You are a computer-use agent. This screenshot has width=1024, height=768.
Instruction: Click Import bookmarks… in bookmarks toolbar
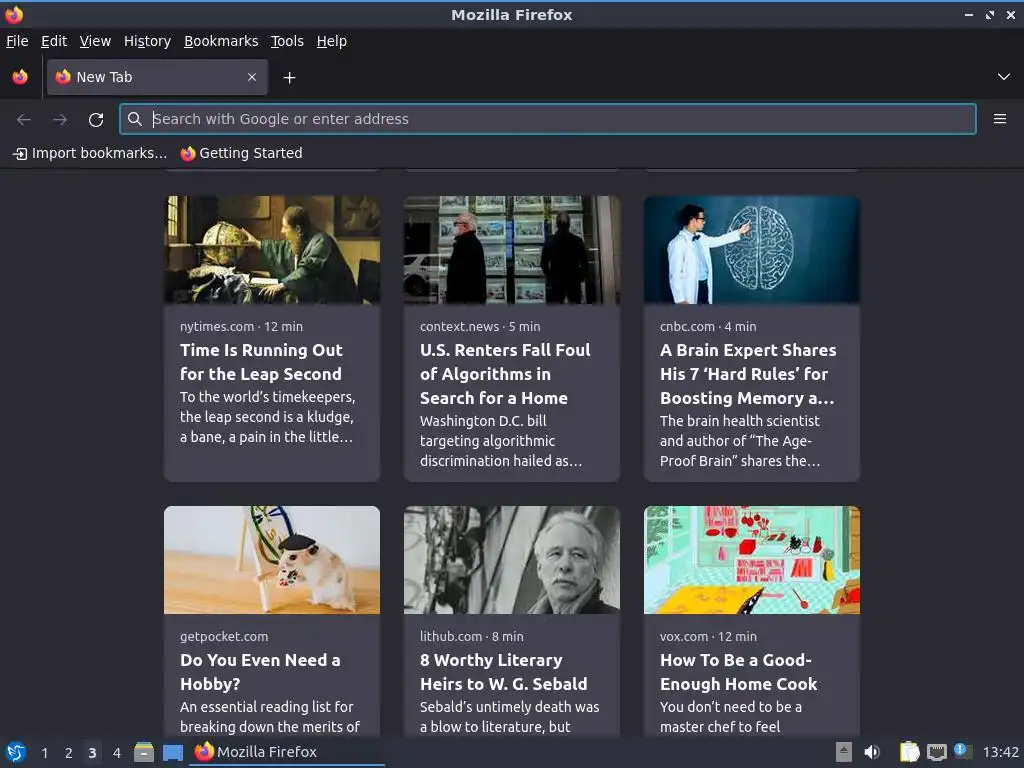click(x=90, y=153)
